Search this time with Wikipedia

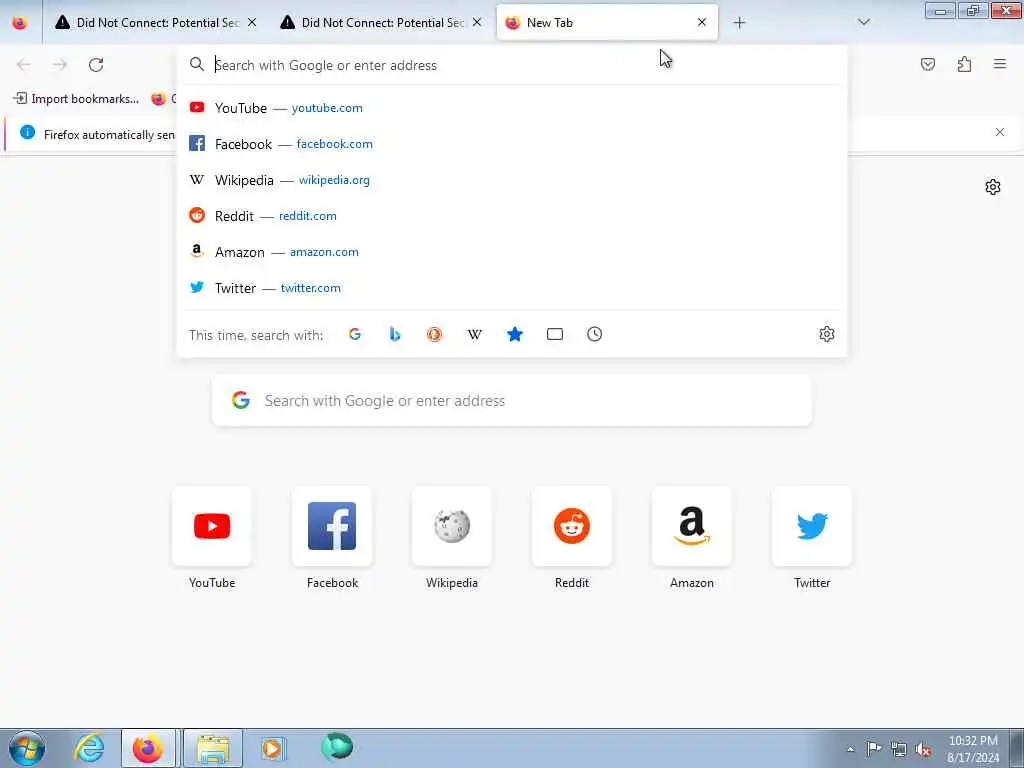click(x=475, y=334)
